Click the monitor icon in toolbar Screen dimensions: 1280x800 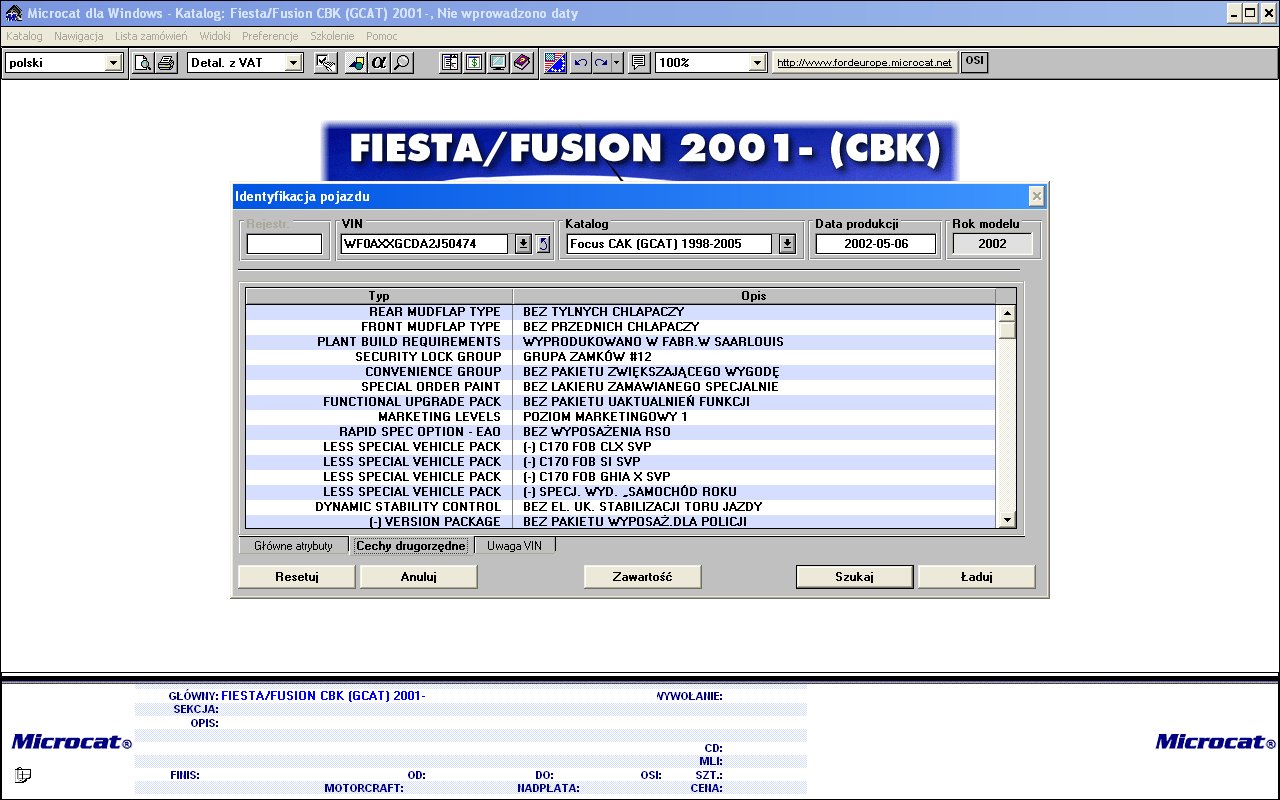(x=497, y=63)
